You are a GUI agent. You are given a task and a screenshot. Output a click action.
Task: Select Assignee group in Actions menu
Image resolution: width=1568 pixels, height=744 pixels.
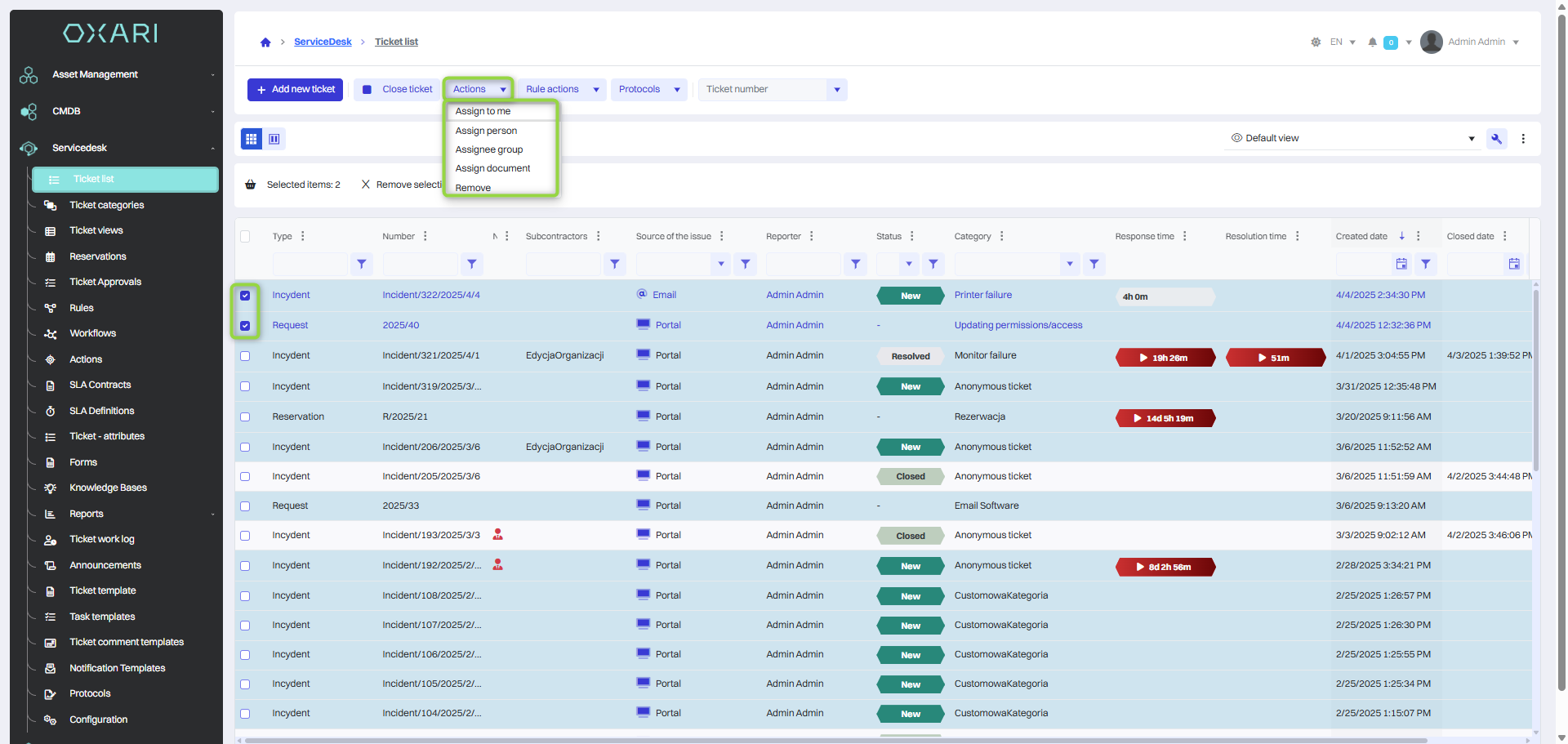pyautogui.click(x=488, y=149)
